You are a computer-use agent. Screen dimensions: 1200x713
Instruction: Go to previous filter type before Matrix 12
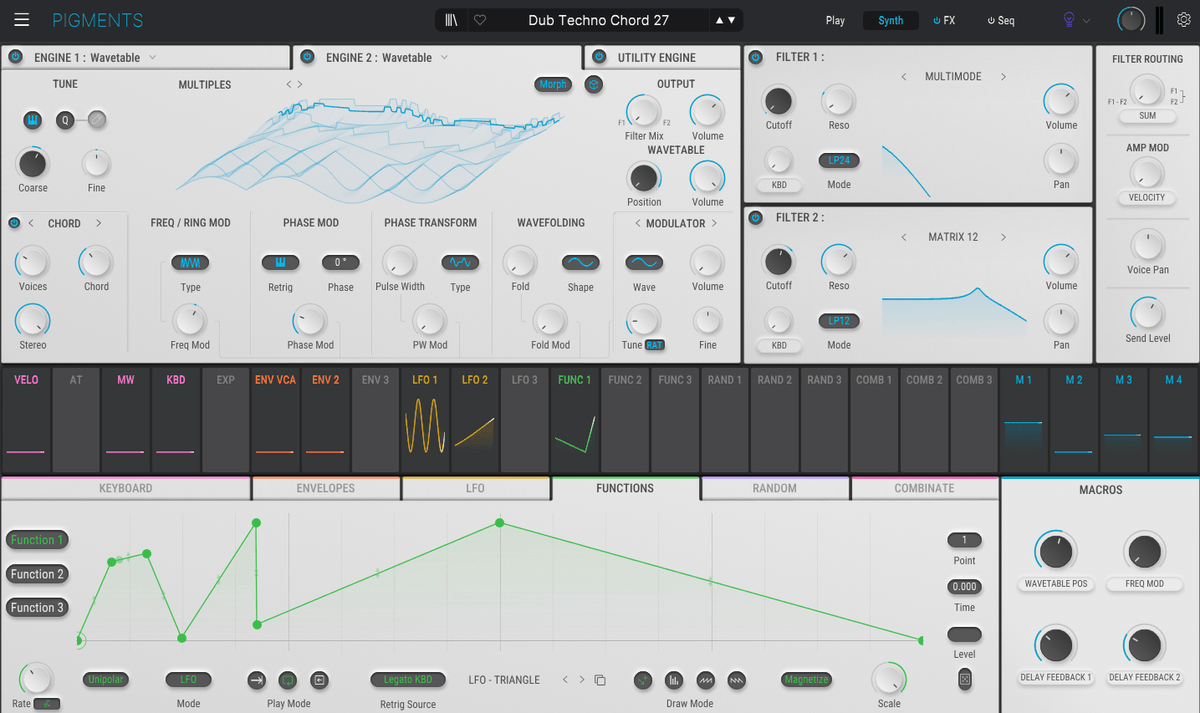[x=904, y=237]
